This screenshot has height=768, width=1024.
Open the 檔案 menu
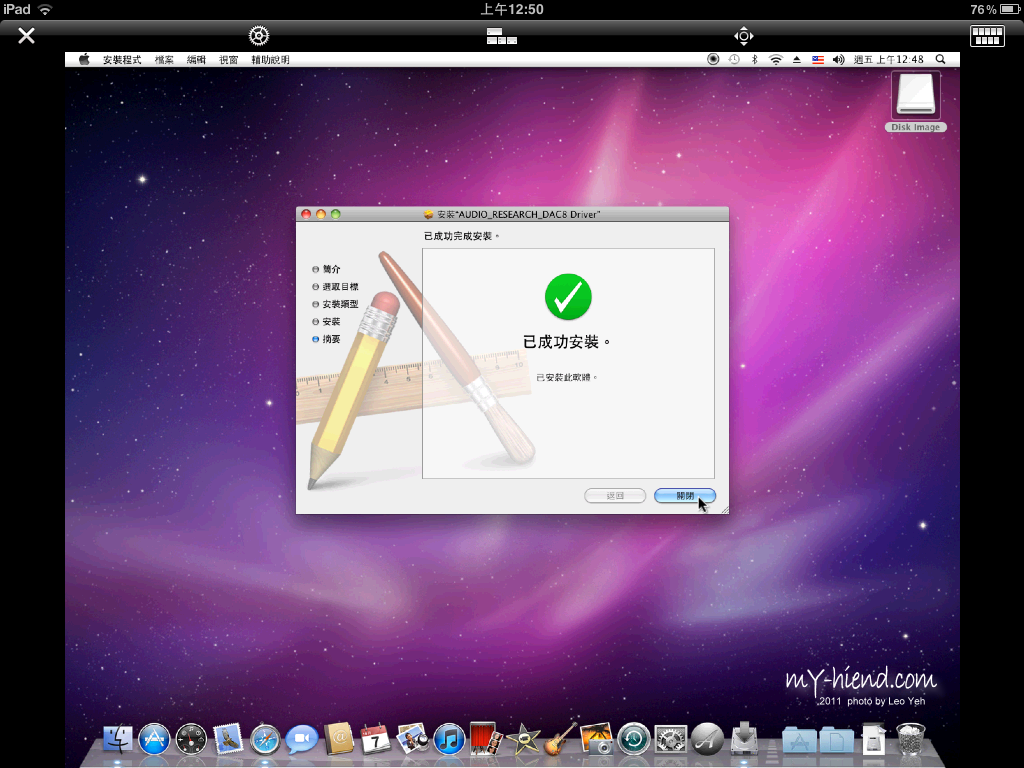click(x=164, y=59)
